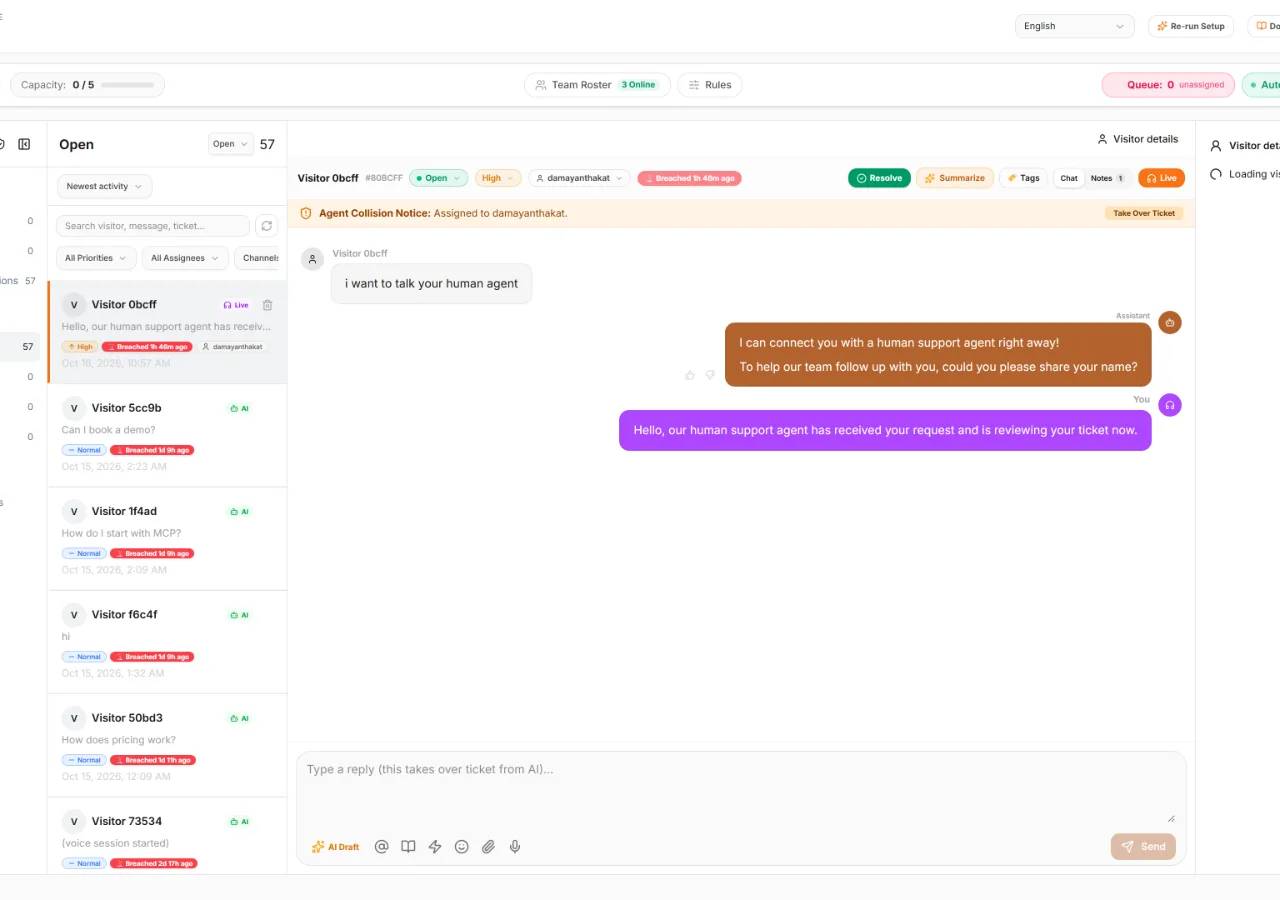This screenshot has width=1280, height=900.
Task: Click the assistant bot avatar icon
Action: tap(1170, 323)
